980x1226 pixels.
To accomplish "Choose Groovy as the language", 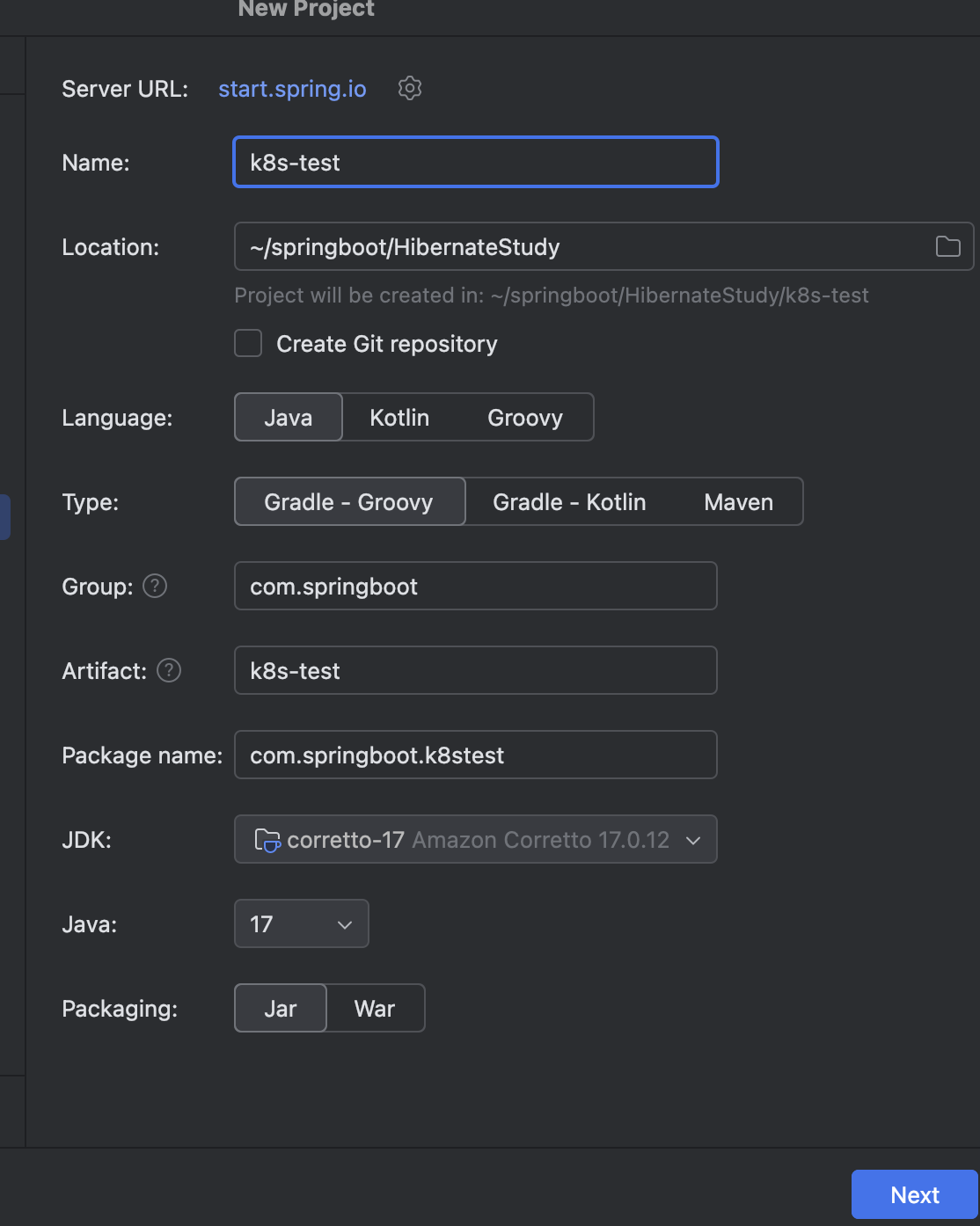I will [525, 418].
